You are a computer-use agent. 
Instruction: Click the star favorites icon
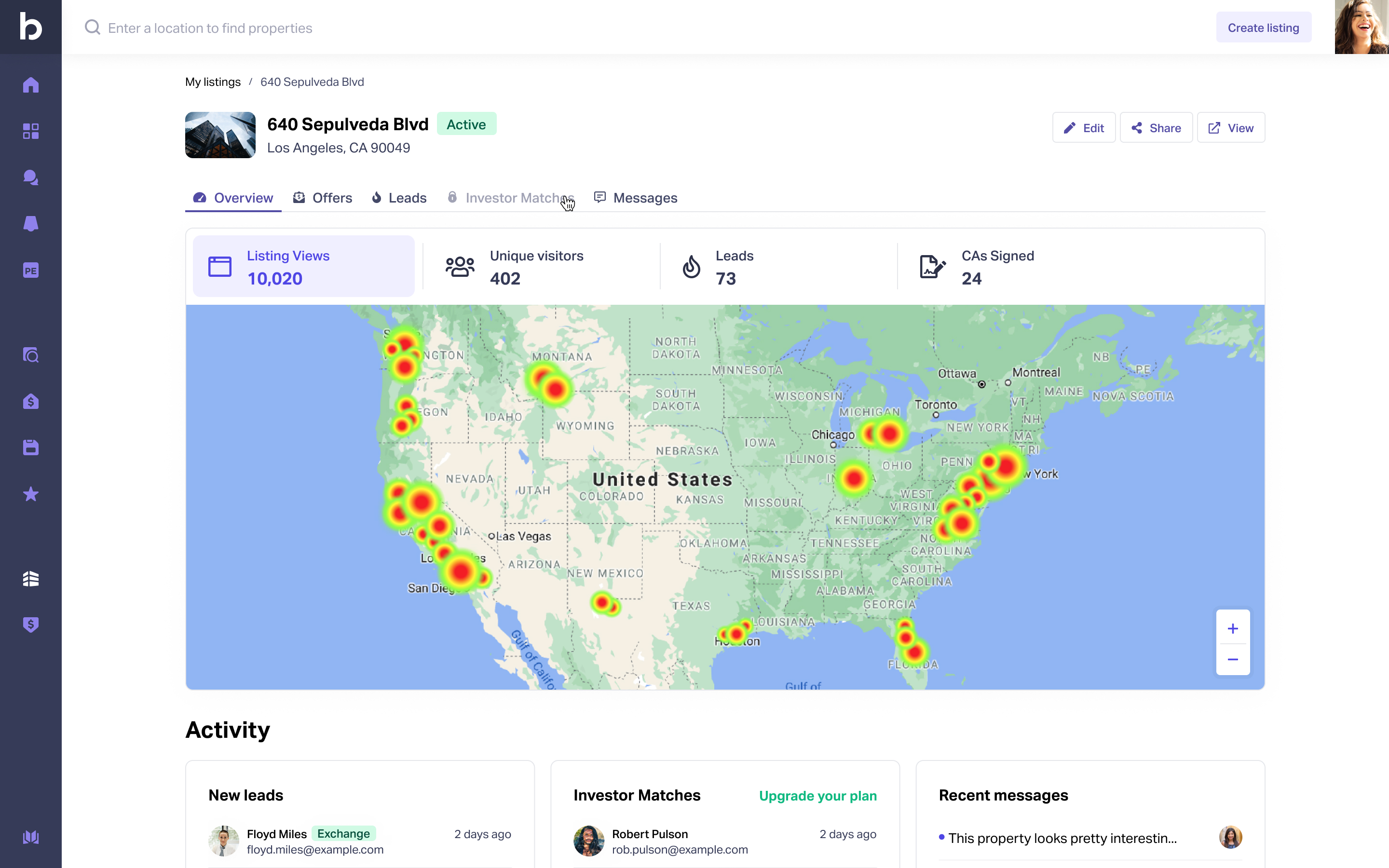[30, 494]
